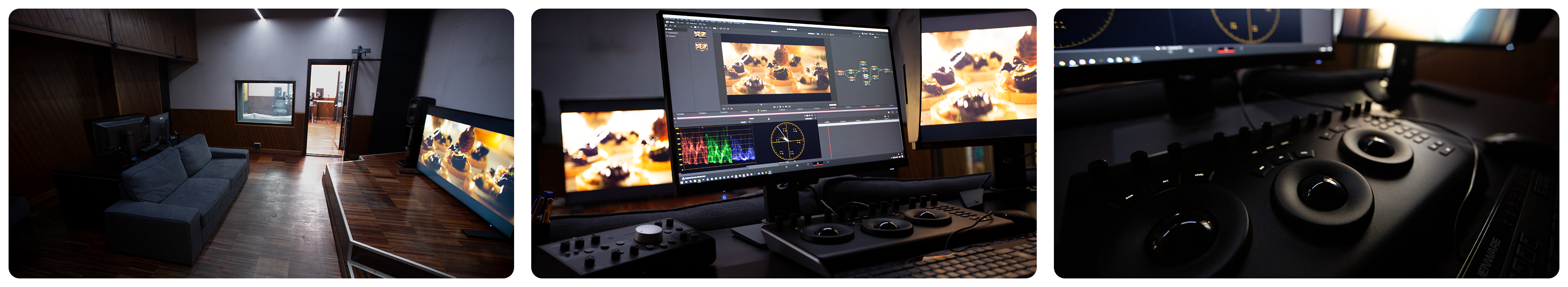Image resolution: width=1568 pixels, height=287 pixels.
Task: Select the red-outlined first node in graph
Action: coord(841,72)
